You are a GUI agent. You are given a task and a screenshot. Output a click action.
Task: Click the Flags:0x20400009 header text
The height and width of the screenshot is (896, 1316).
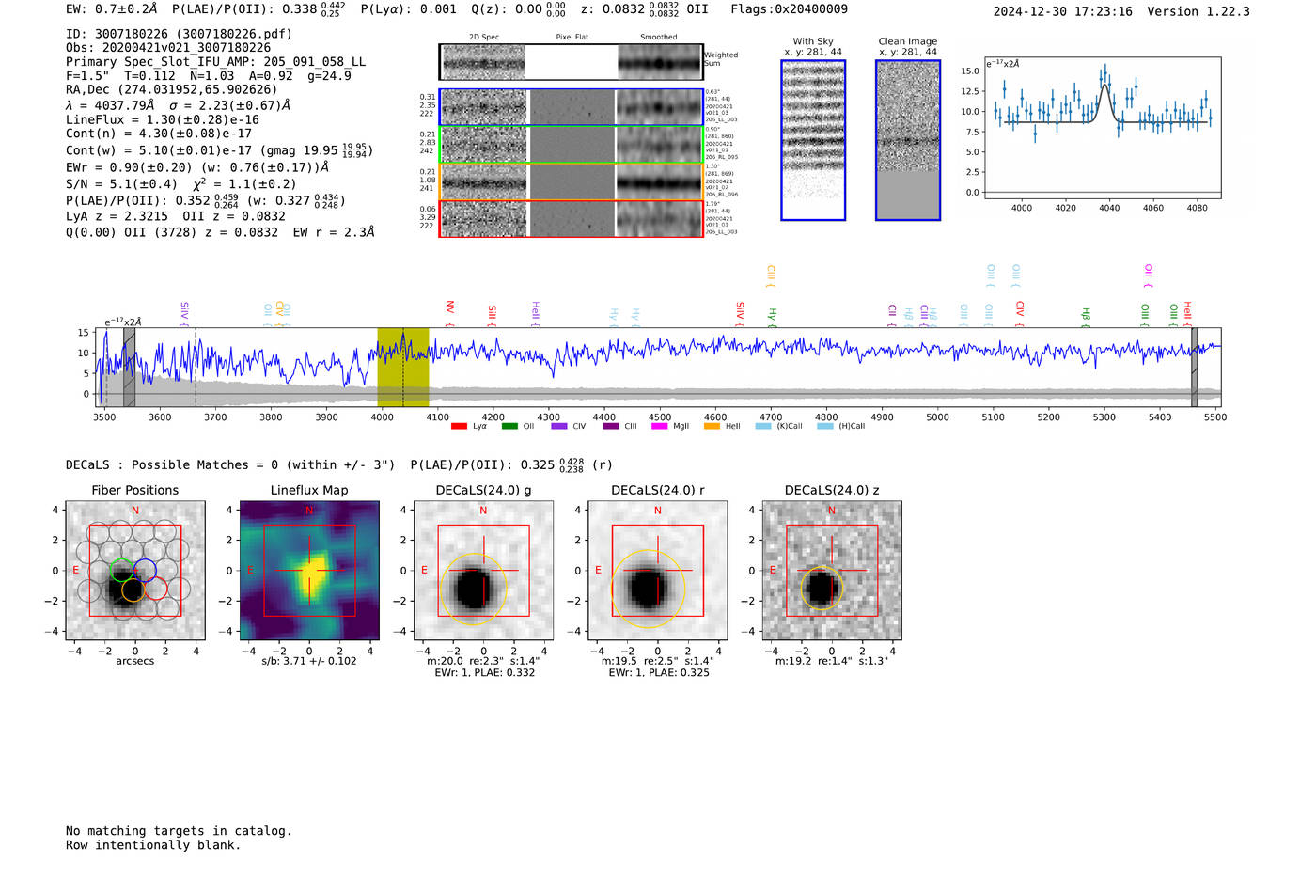(x=789, y=9)
